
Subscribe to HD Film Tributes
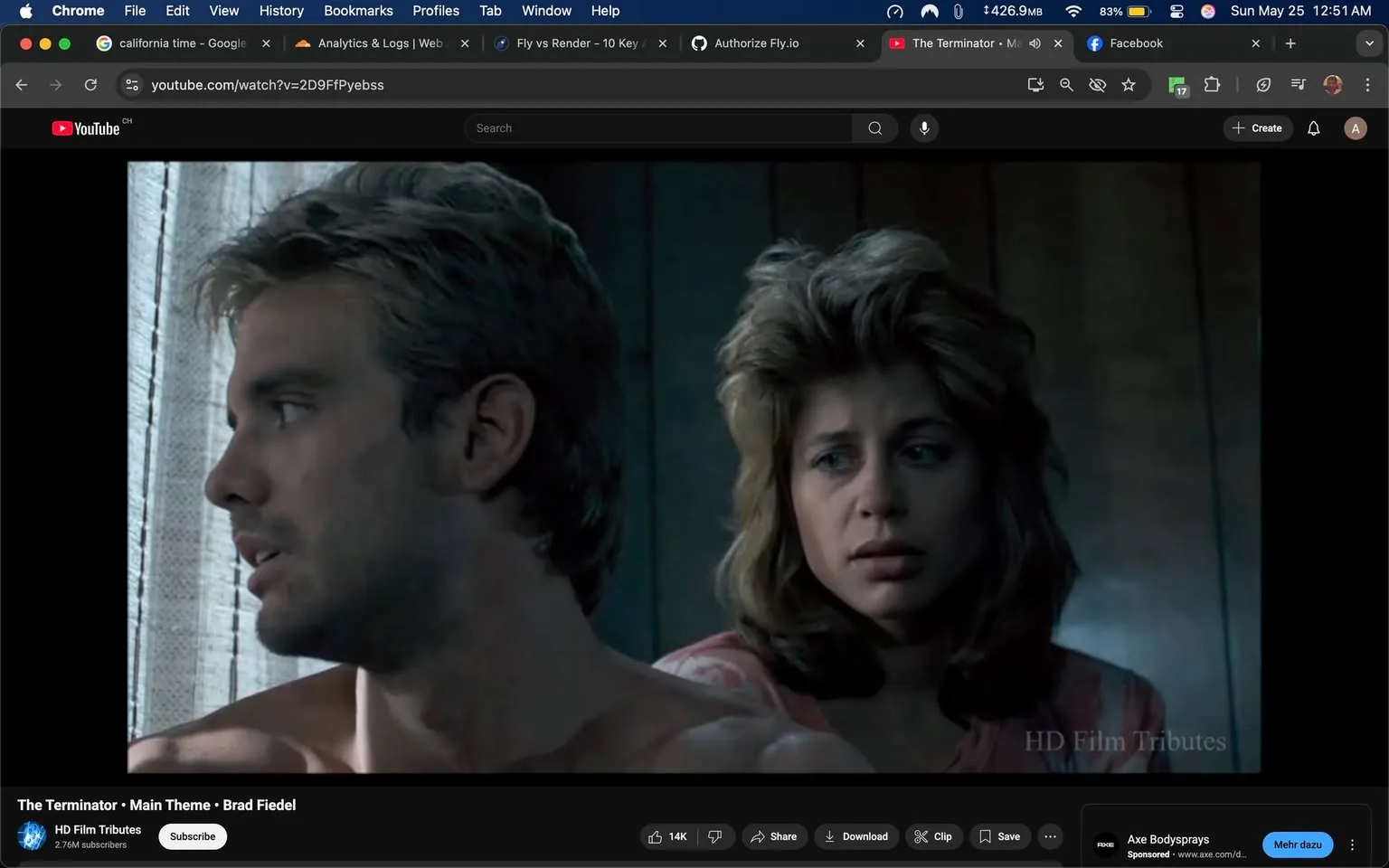click(192, 836)
